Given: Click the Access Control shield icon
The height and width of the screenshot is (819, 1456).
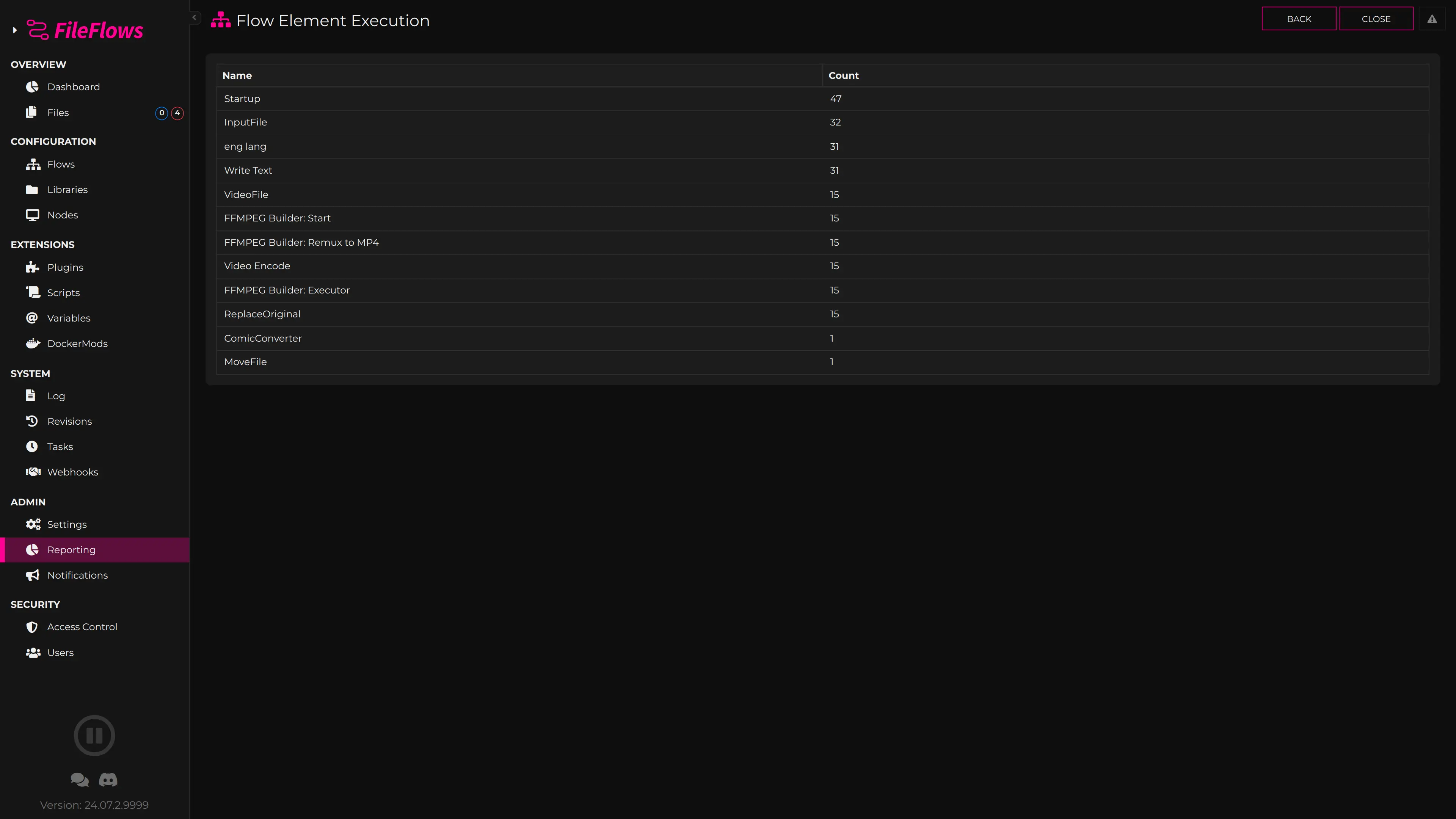Looking at the screenshot, I should click(32, 627).
